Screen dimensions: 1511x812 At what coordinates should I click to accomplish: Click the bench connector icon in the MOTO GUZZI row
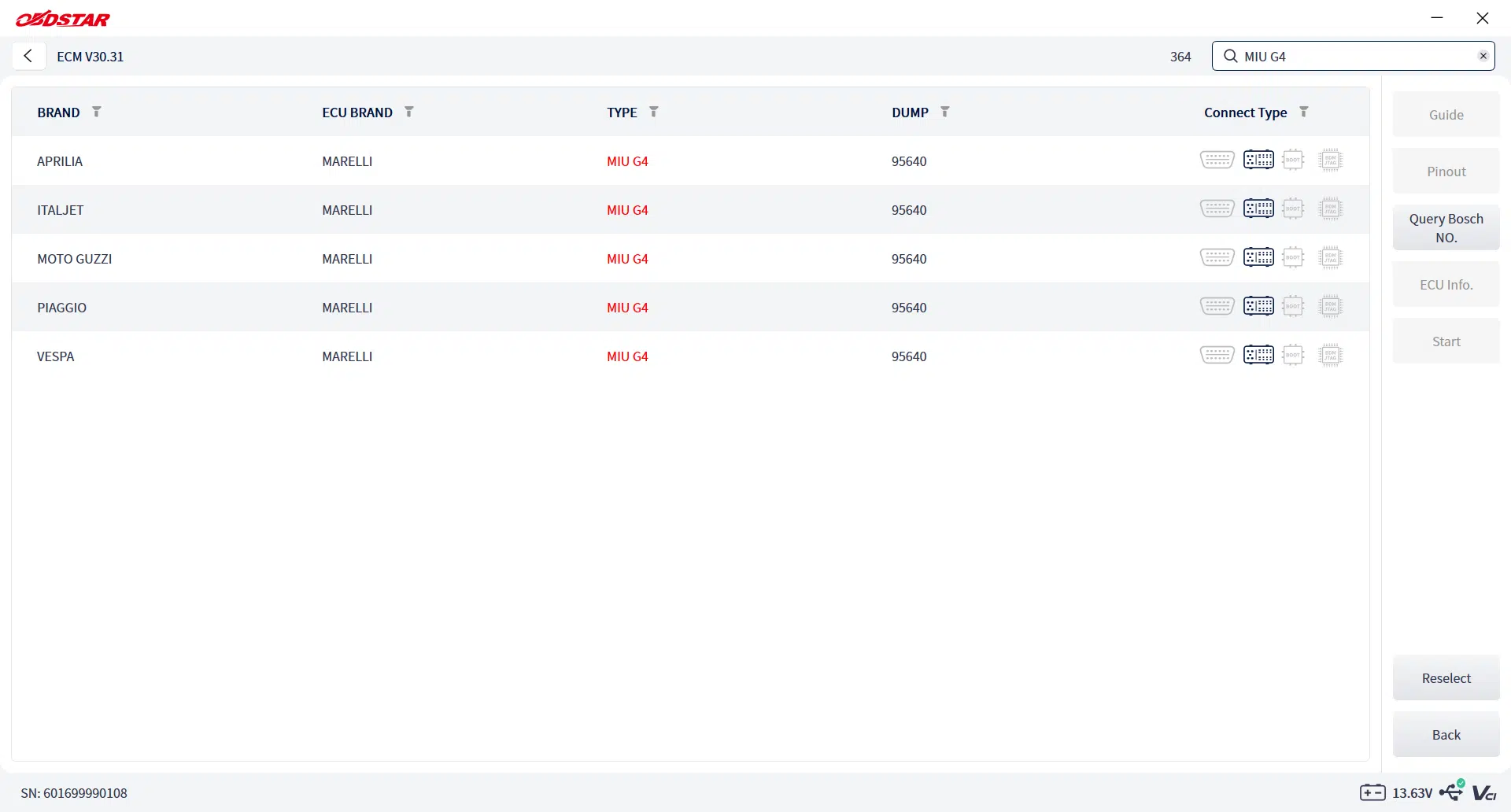coord(1258,257)
